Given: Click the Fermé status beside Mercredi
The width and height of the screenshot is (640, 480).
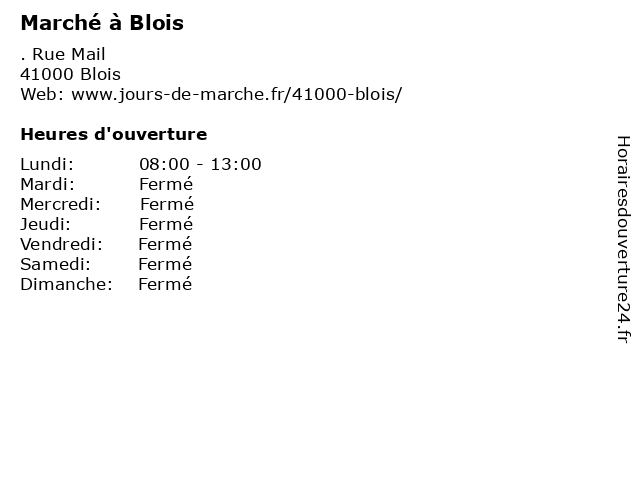Looking at the screenshot, I should point(167,204).
